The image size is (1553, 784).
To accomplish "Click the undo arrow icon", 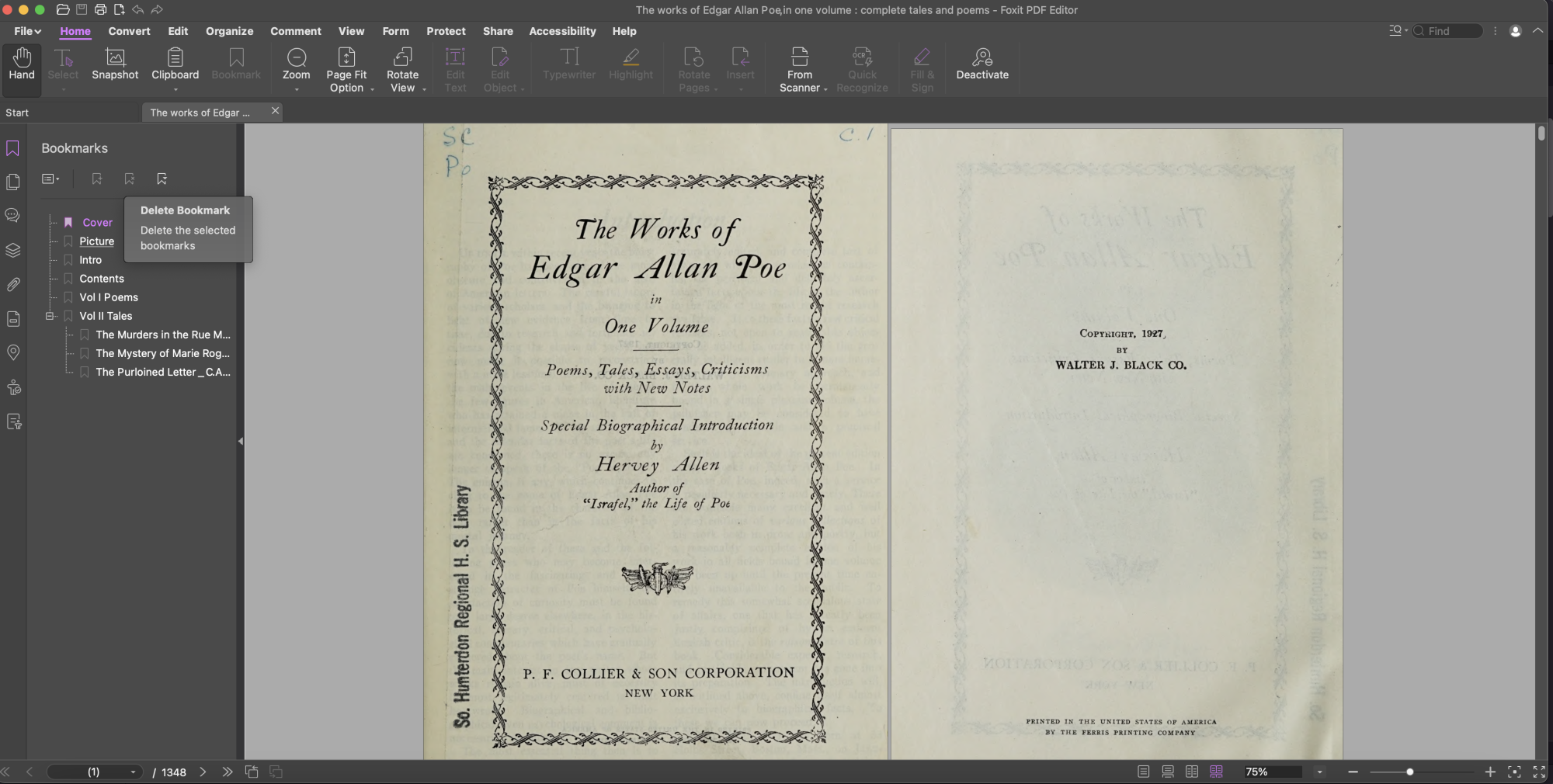I will (x=137, y=10).
